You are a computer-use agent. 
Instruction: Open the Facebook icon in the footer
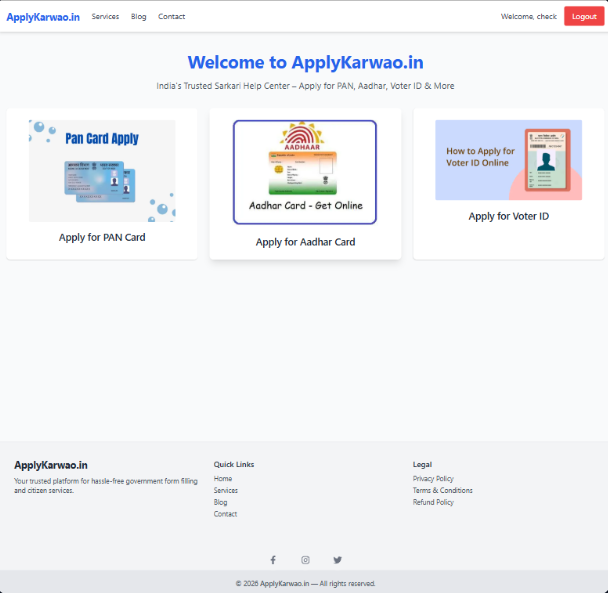pos(273,560)
